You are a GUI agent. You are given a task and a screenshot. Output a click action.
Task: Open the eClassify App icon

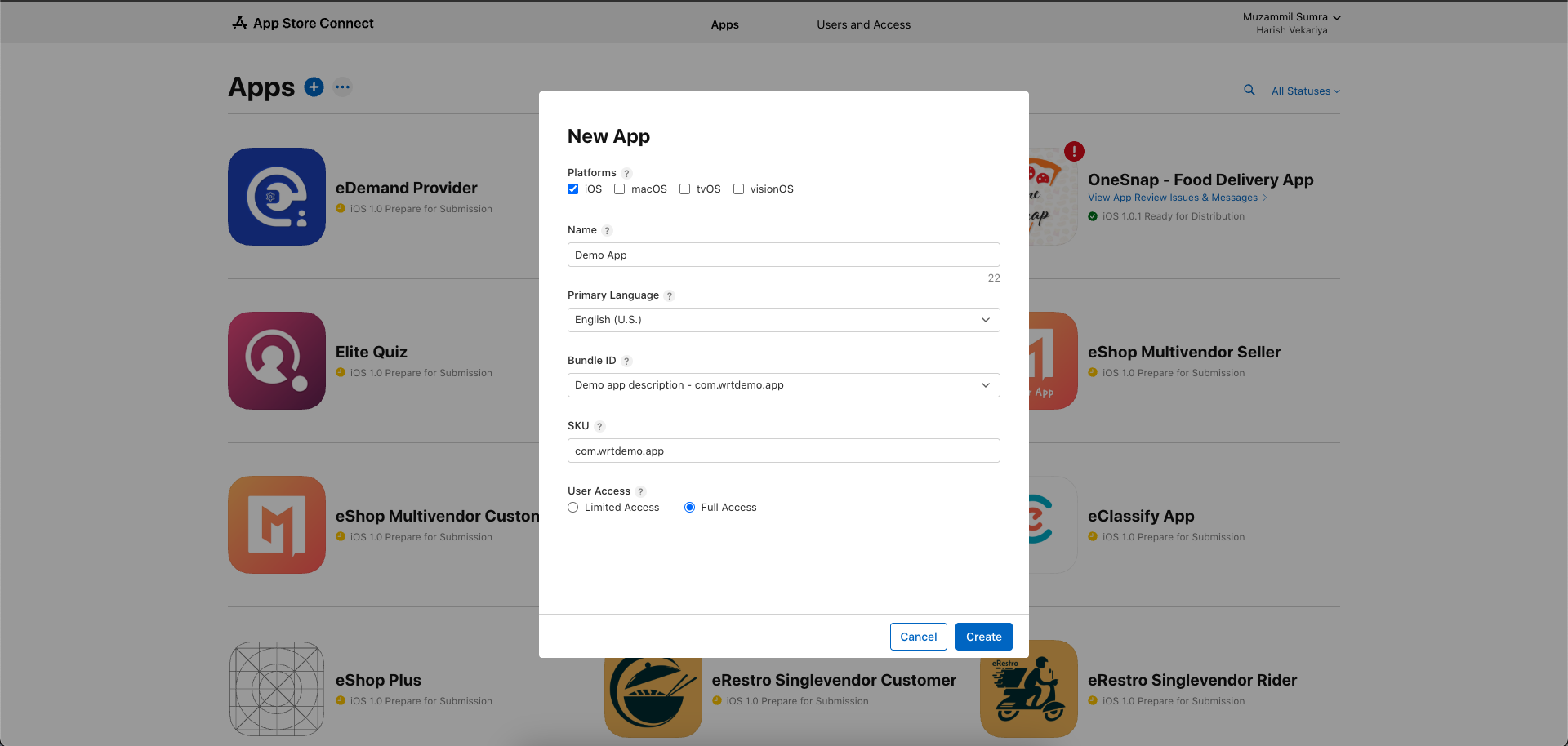[x=1053, y=525]
